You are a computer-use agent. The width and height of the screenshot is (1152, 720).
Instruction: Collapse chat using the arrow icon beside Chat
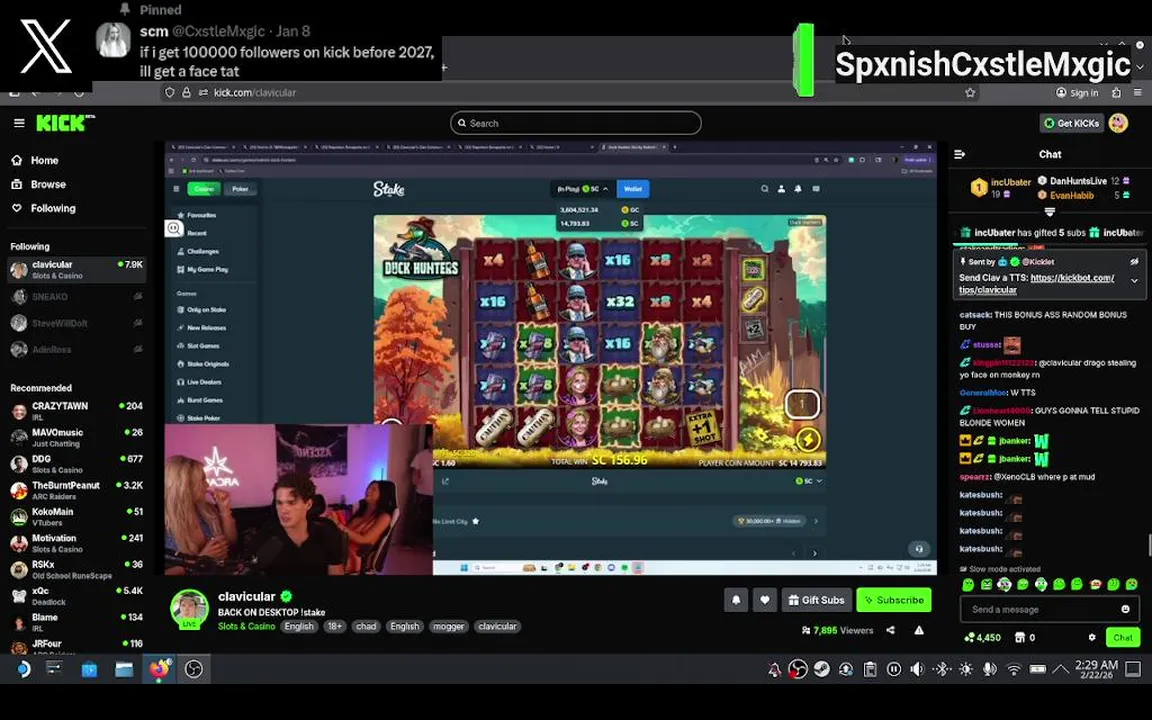[959, 154]
